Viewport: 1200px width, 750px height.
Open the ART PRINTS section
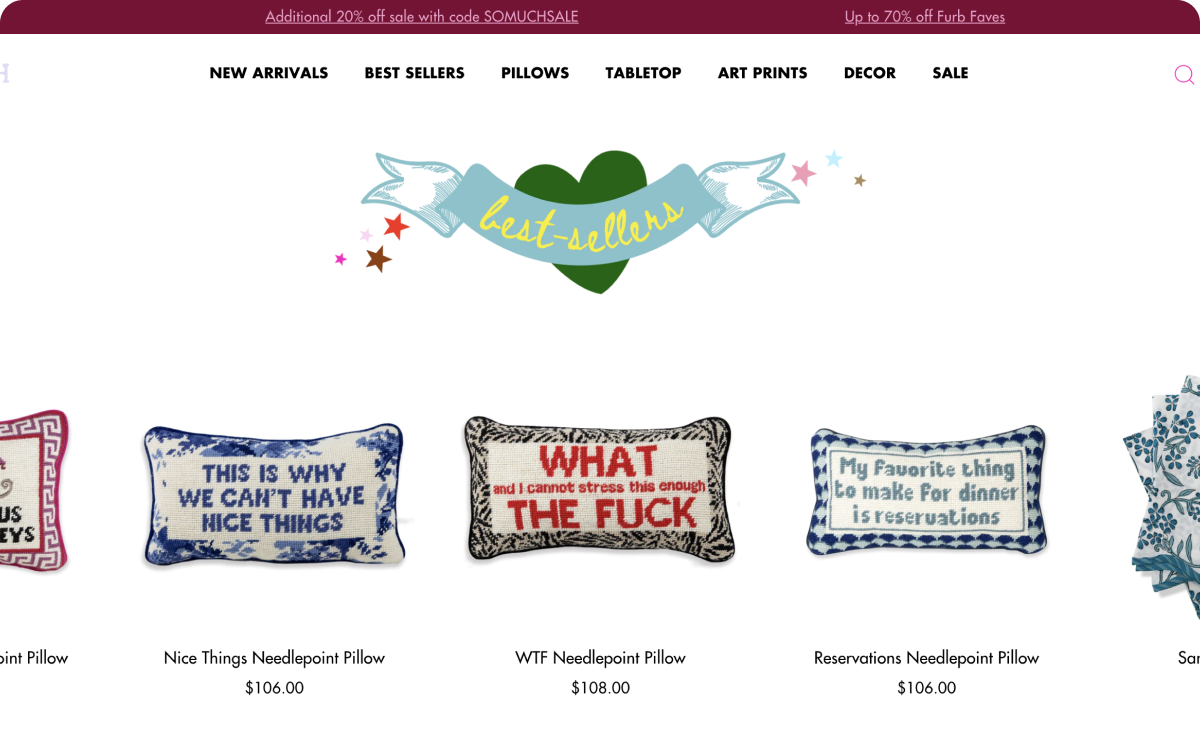click(763, 73)
